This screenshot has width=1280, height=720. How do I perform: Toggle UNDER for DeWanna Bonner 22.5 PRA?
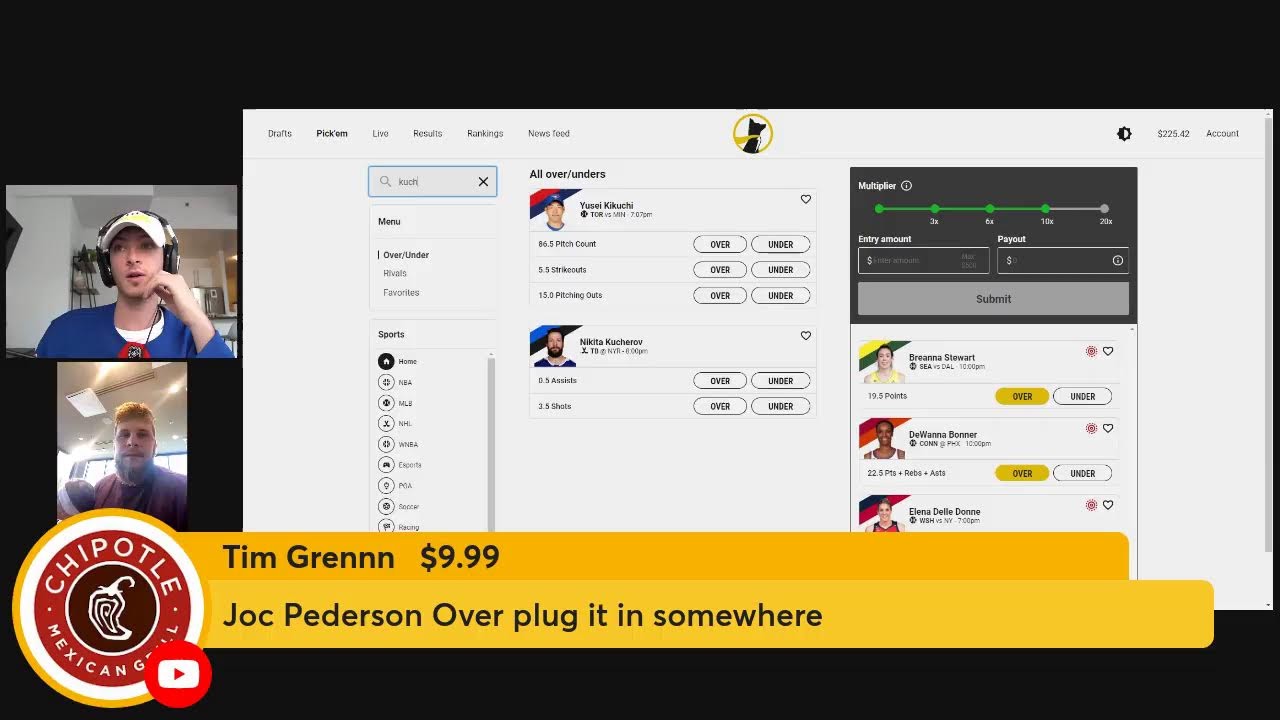tap(1083, 473)
